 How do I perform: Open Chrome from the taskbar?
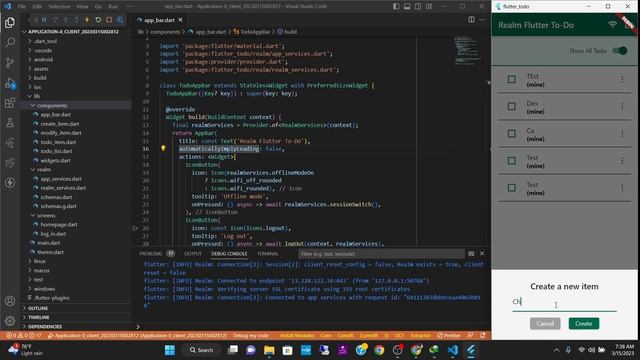click(379, 350)
